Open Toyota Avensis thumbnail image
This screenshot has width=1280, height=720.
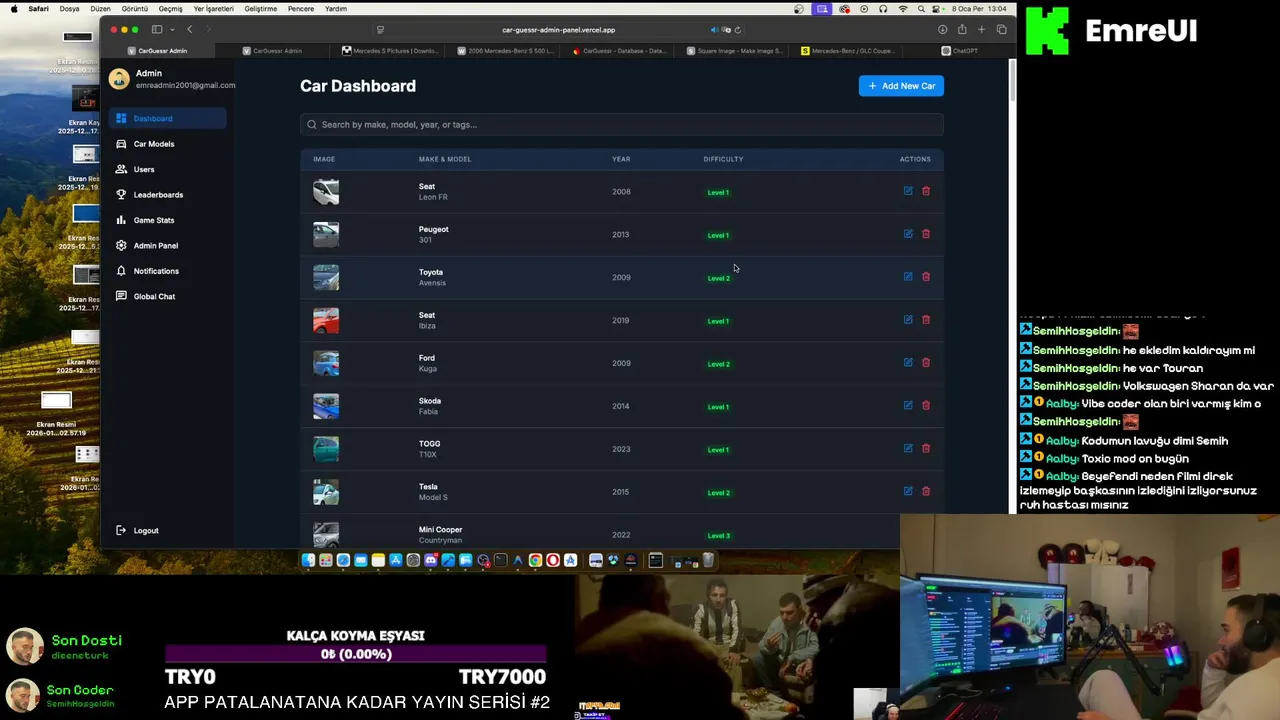326,277
